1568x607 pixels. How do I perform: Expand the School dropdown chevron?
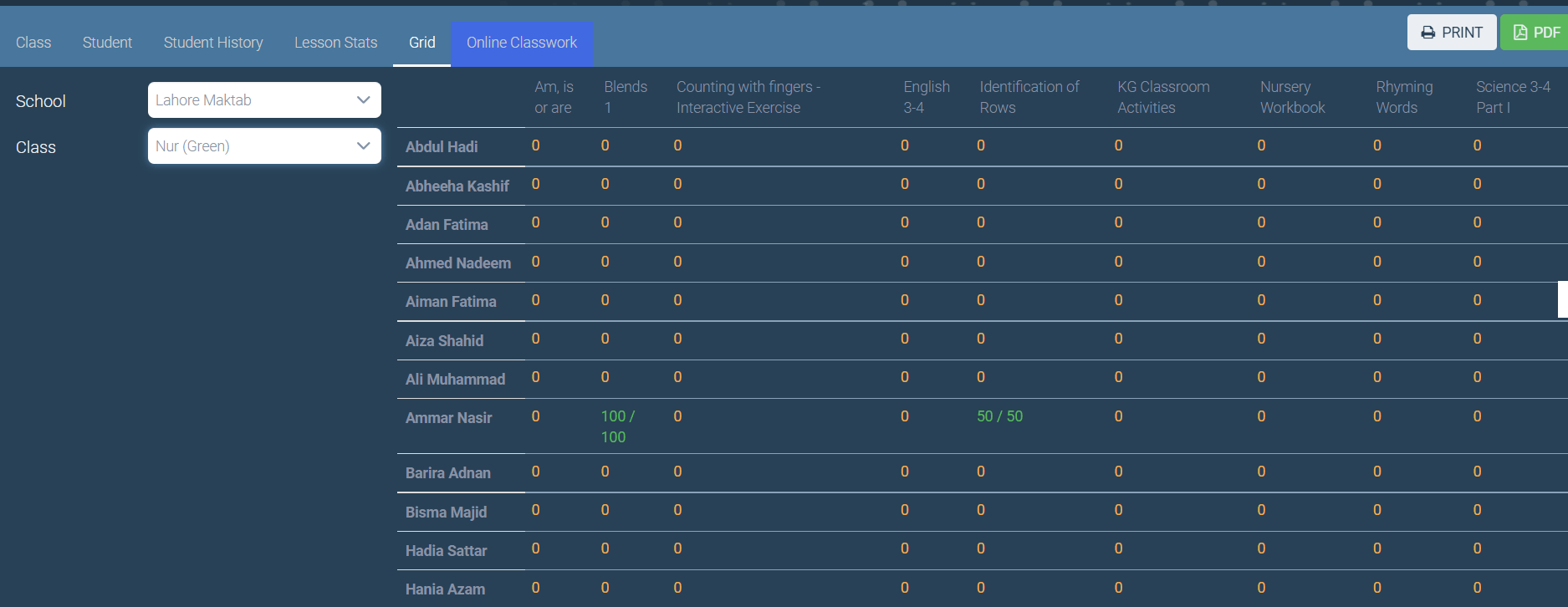(363, 100)
